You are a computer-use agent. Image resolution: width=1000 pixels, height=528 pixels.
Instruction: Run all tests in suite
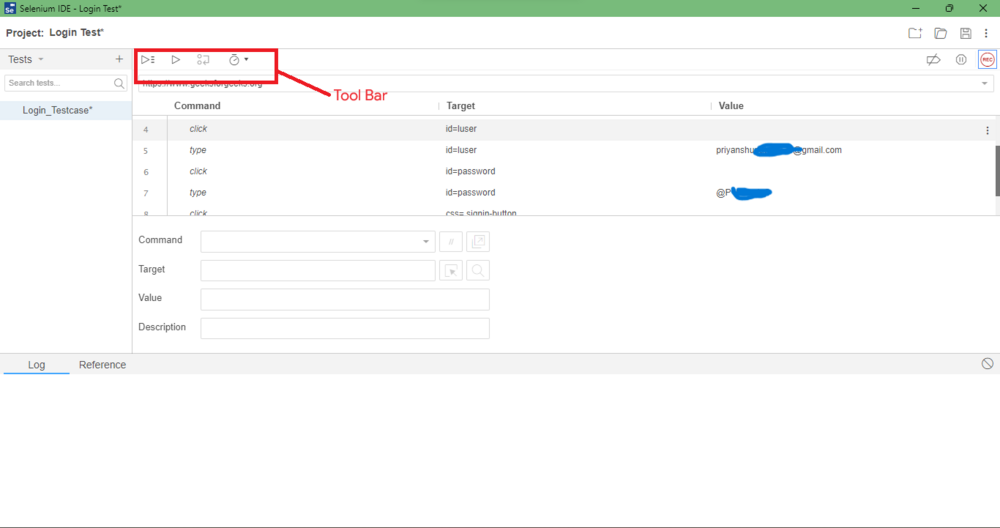pos(148,59)
